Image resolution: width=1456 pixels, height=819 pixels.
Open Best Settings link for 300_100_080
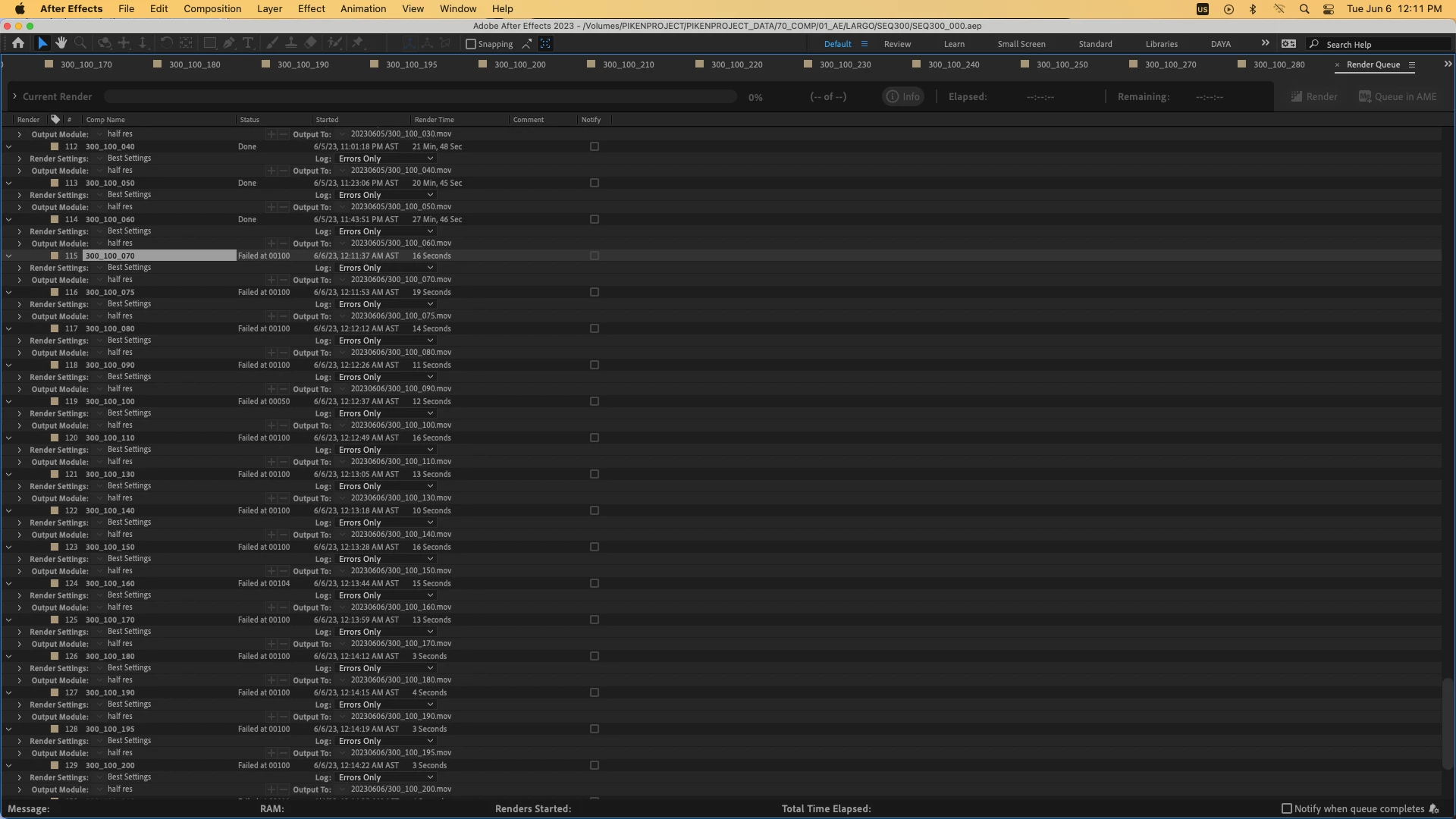tap(129, 340)
